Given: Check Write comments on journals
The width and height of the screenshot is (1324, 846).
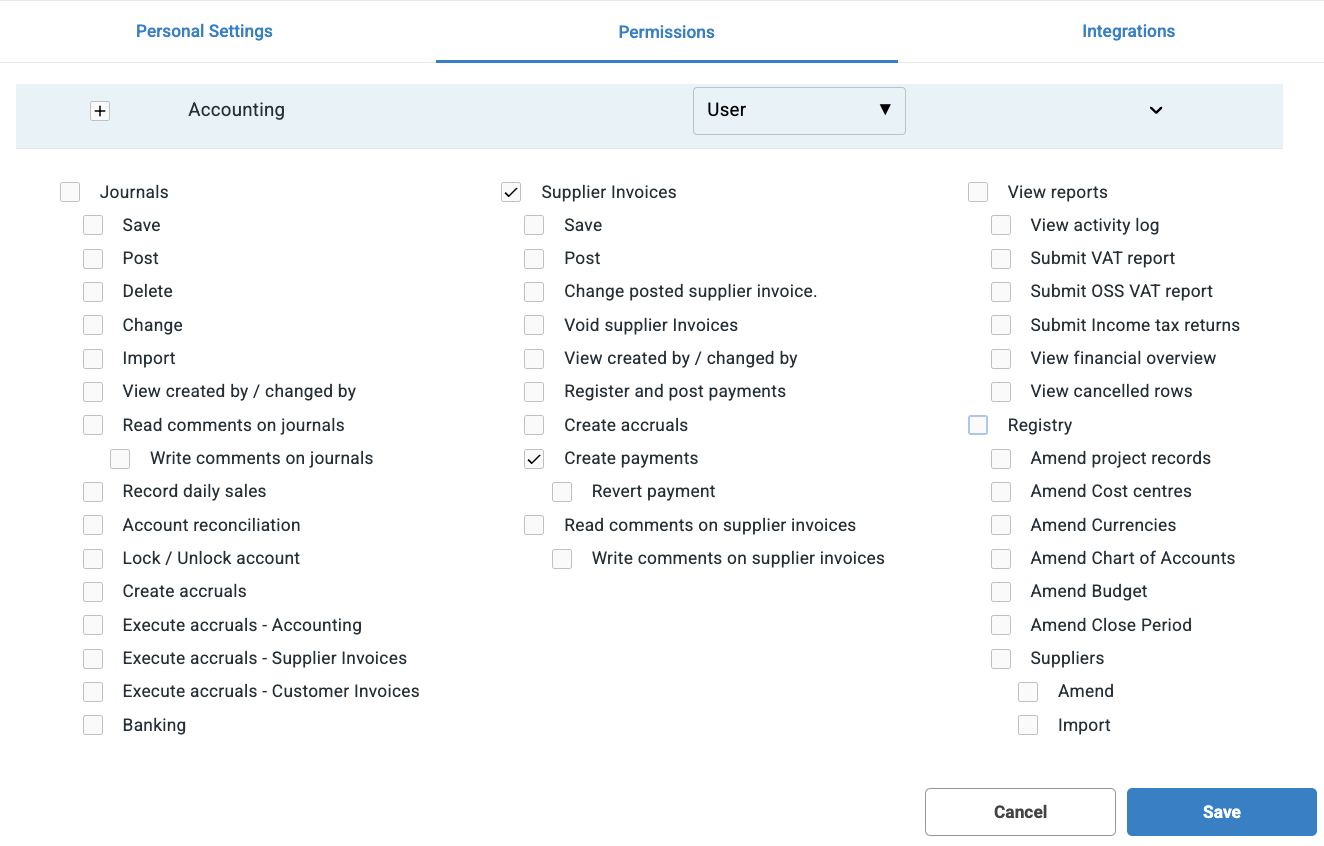Looking at the screenshot, I should click(120, 459).
